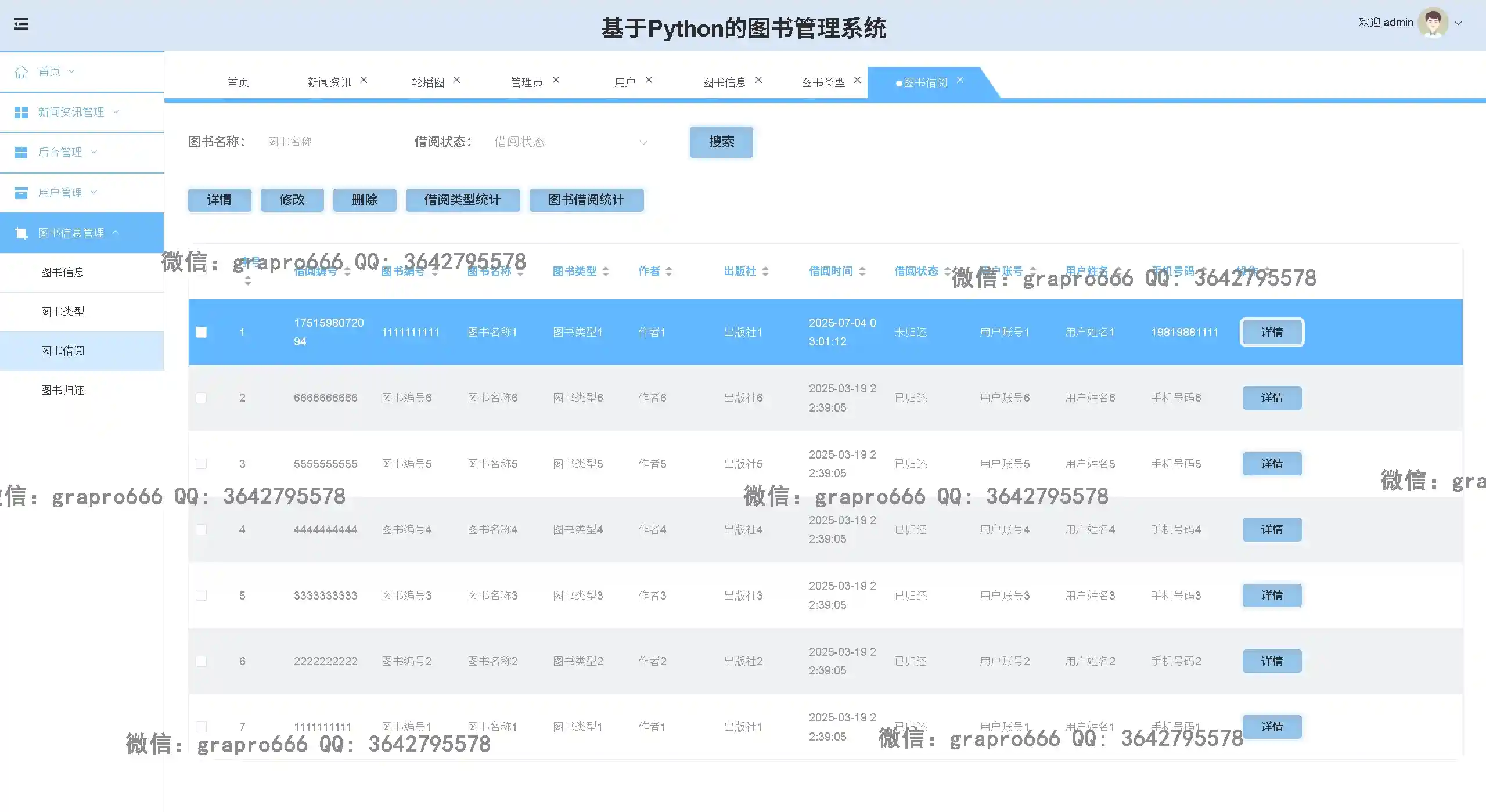Image resolution: width=1486 pixels, height=812 pixels.
Task: Close the 图书类型 tab
Action: click(x=857, y=80)
